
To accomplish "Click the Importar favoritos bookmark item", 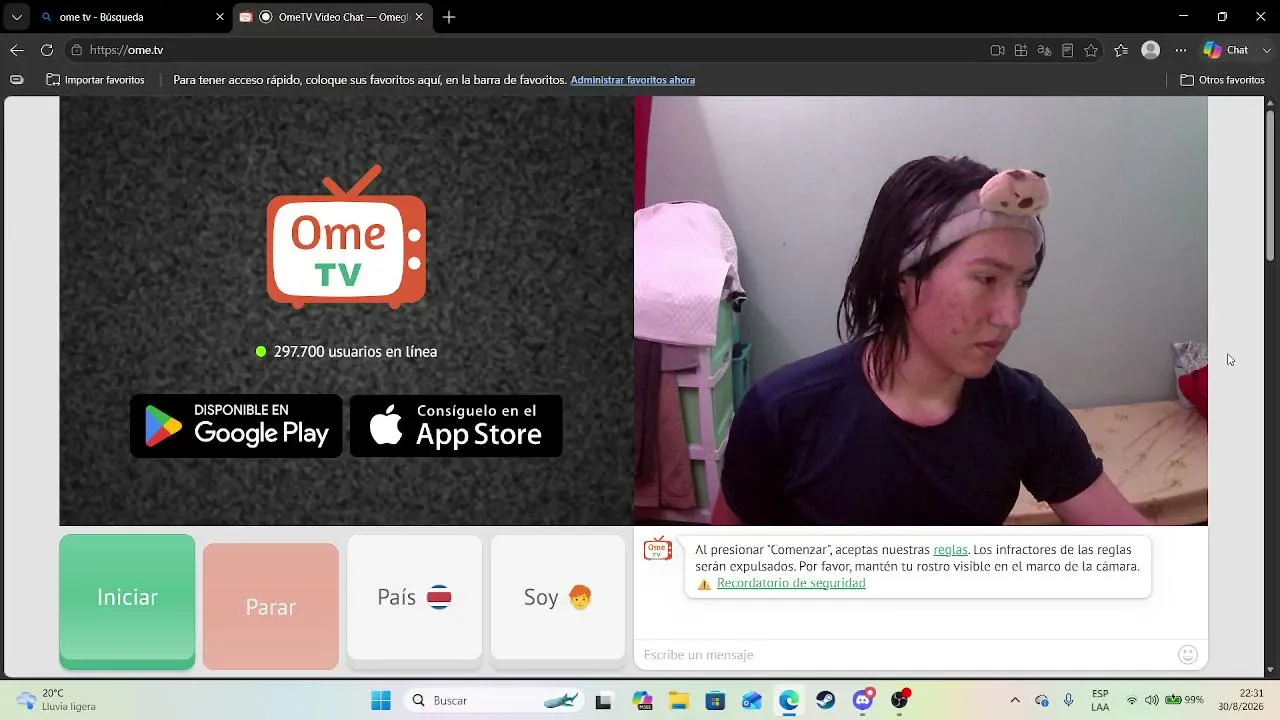I will tap(96, 80).
